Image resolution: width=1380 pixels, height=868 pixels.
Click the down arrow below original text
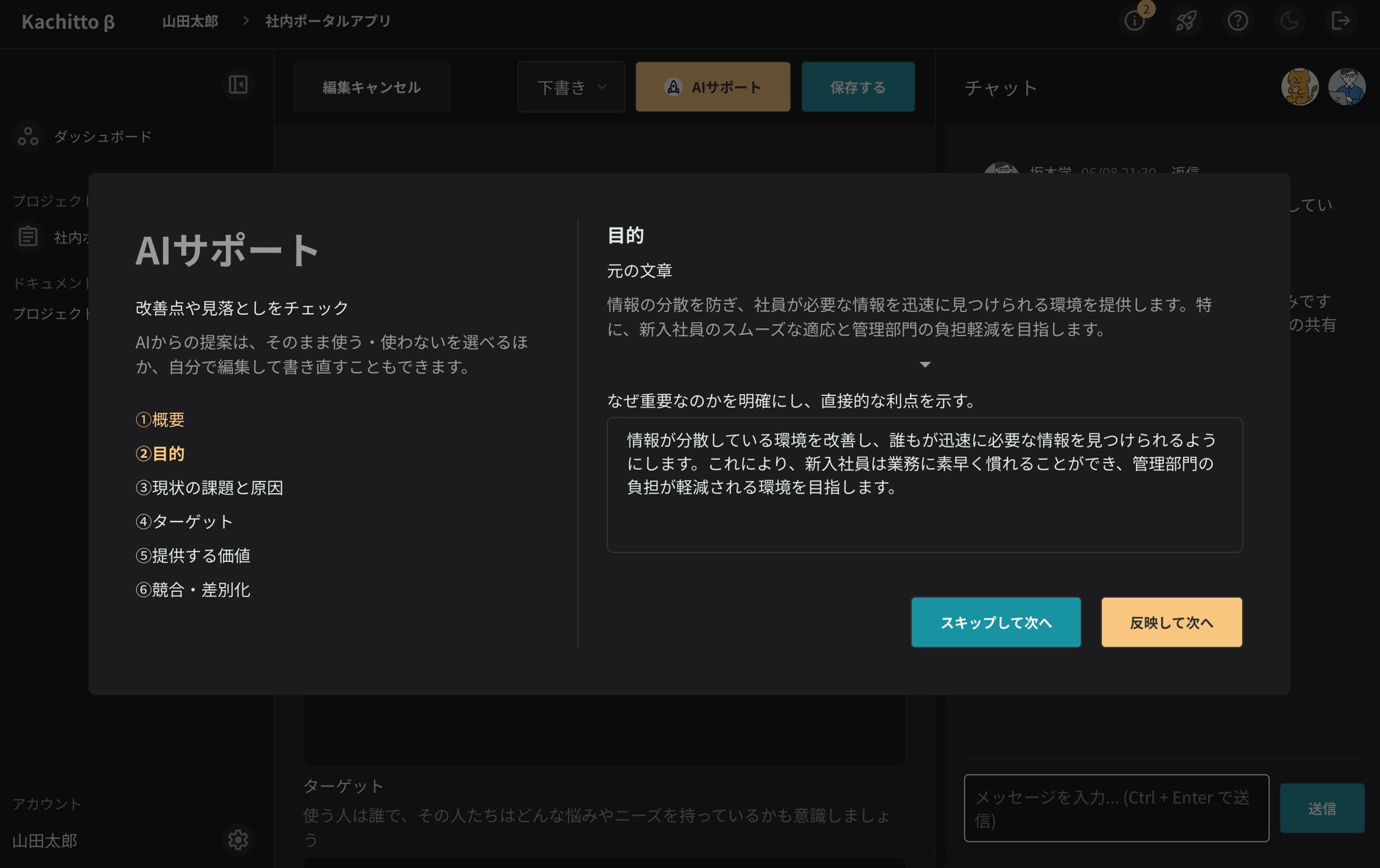click(924, 364)
